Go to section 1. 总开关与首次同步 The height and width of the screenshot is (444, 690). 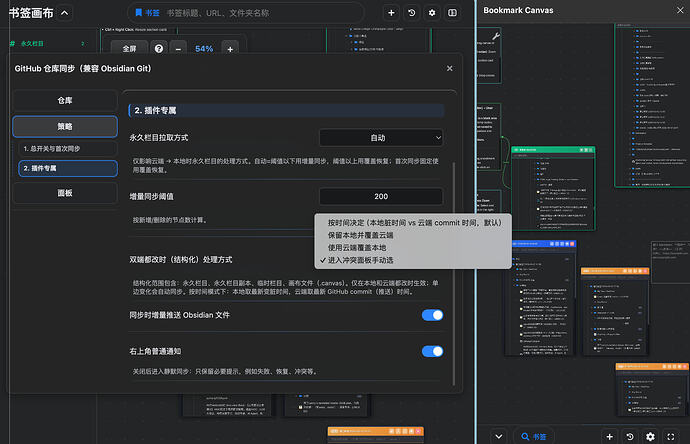coord(68,149)
